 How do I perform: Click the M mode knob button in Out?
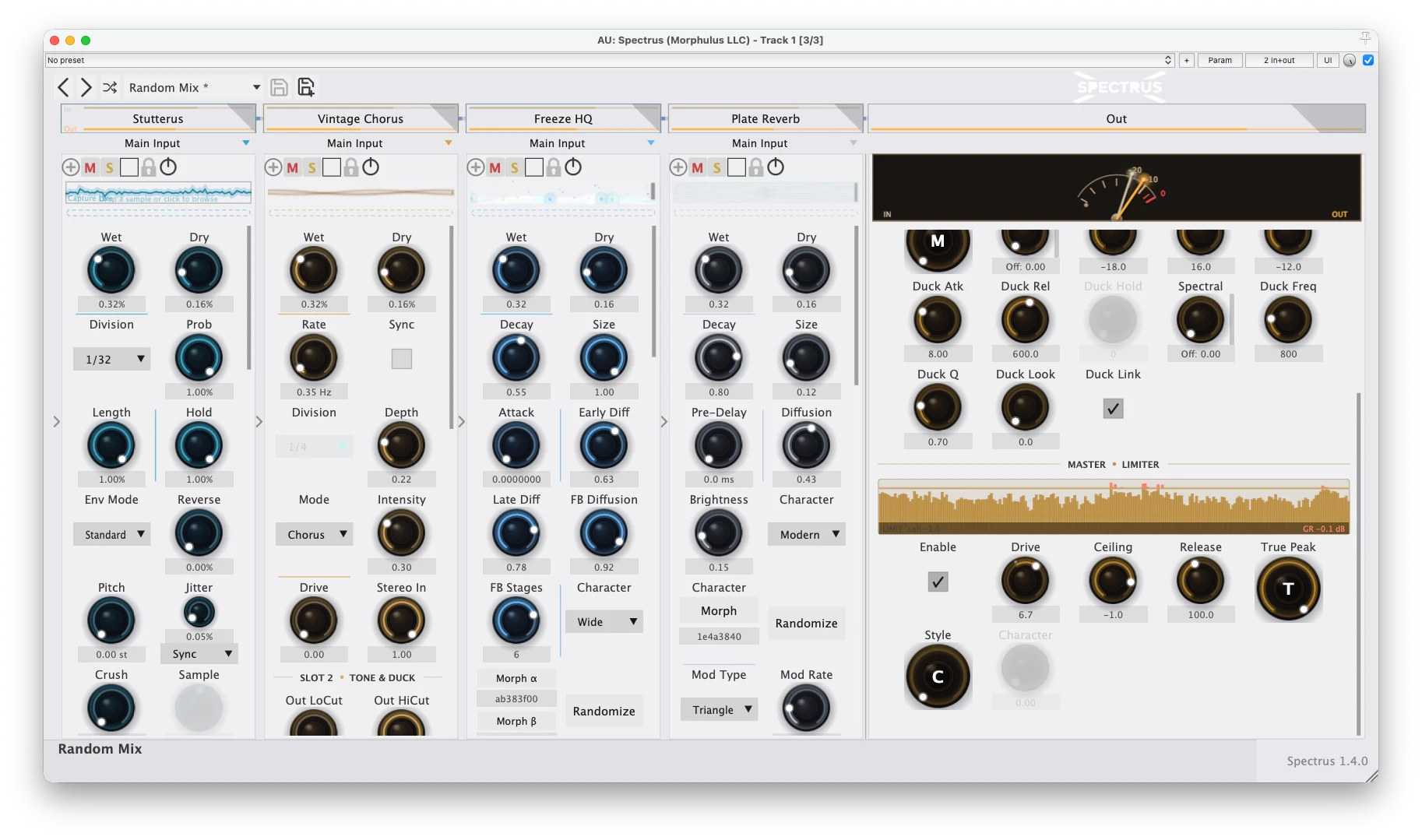[938, 243]
